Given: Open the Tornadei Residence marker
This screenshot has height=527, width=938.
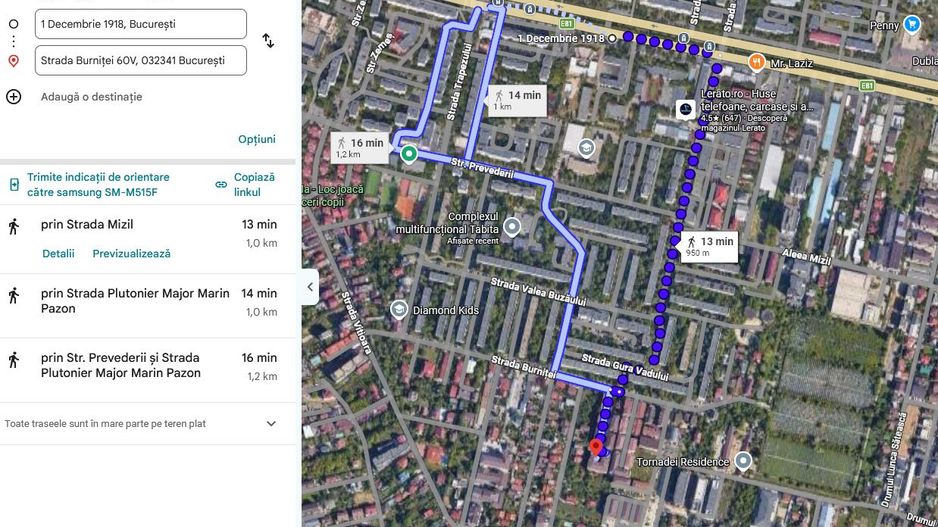Looking at the screenshot, I should pyautogui.click(x=743, y=461).
